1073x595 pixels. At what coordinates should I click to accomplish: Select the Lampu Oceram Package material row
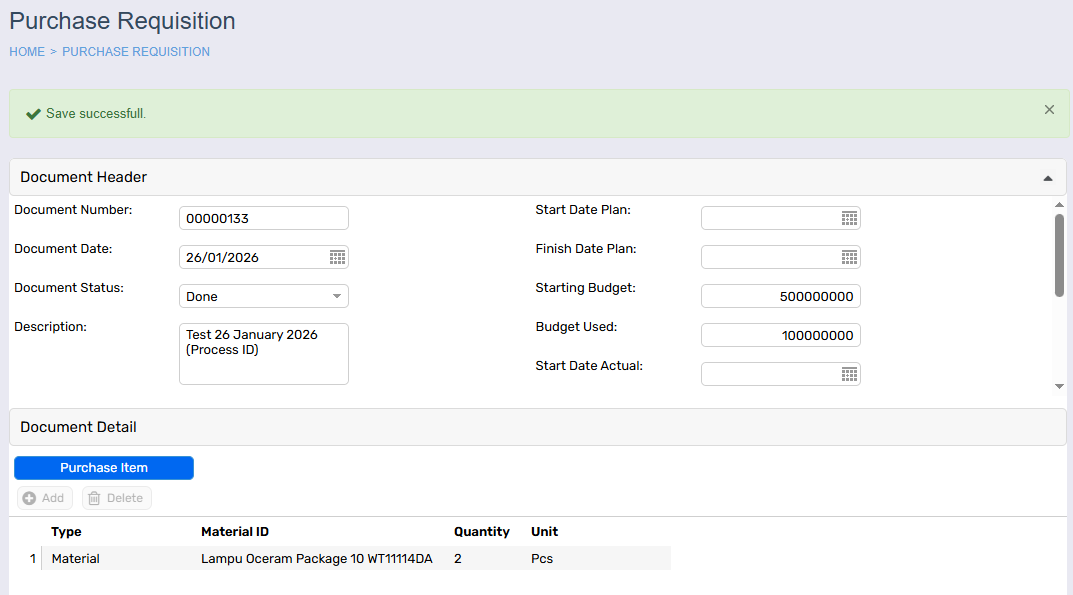pyautogui.click(x=316, y=559)
